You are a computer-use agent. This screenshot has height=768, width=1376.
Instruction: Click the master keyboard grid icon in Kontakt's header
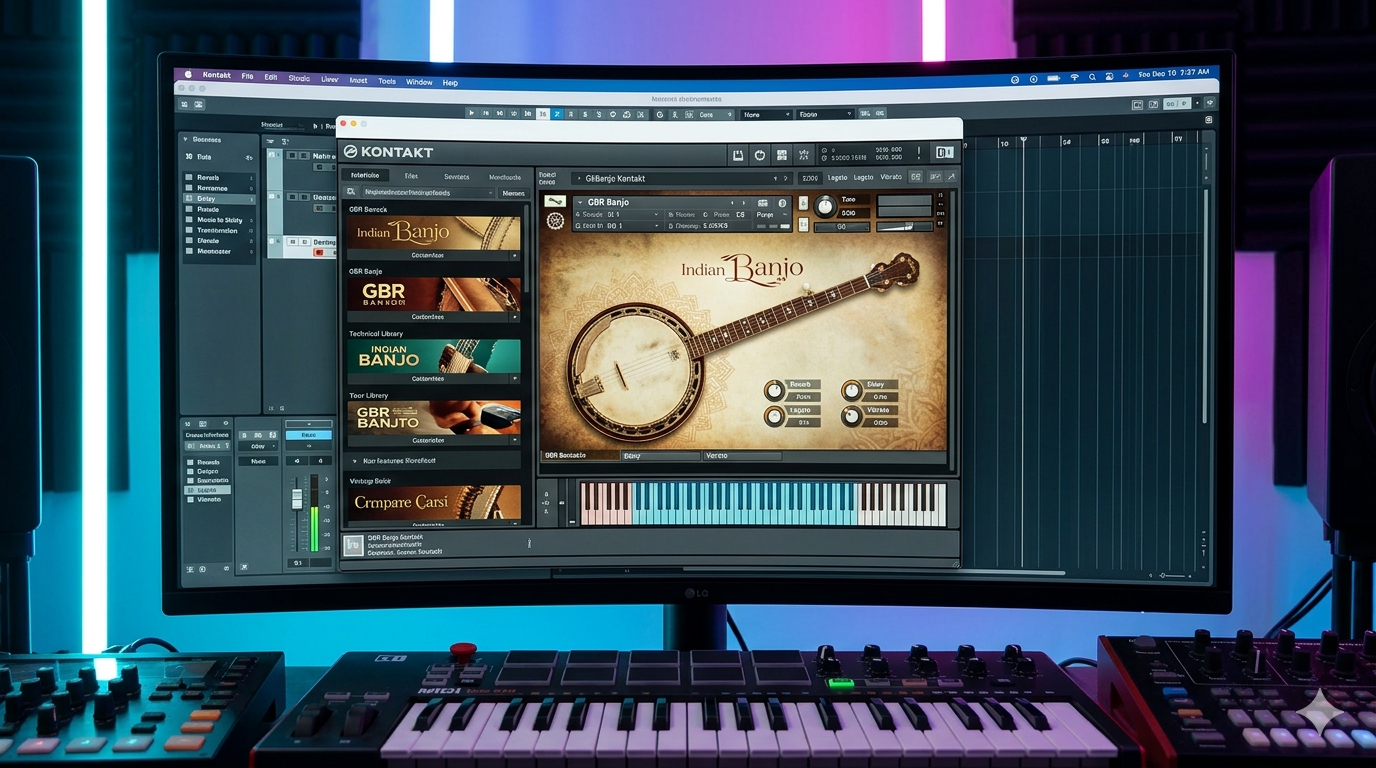click(x=781, y=154)
